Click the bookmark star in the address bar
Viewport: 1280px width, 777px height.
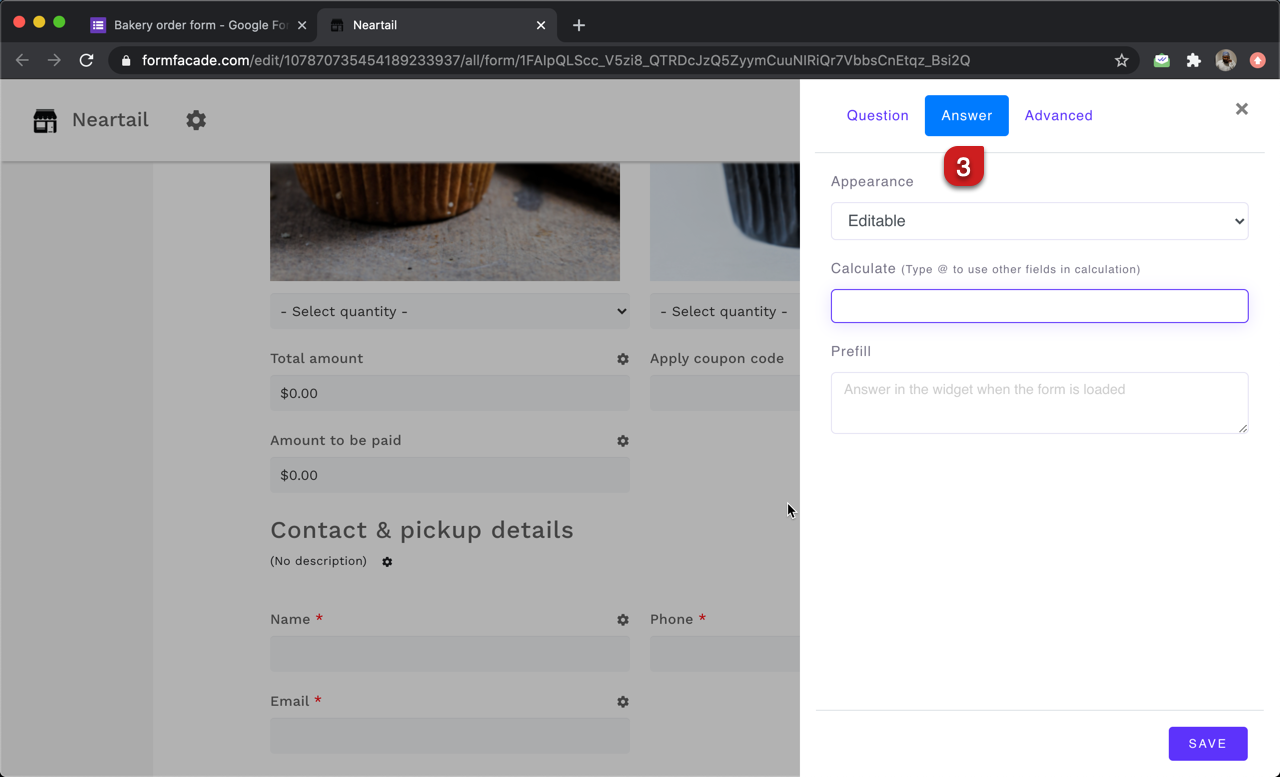point(1121,60)
